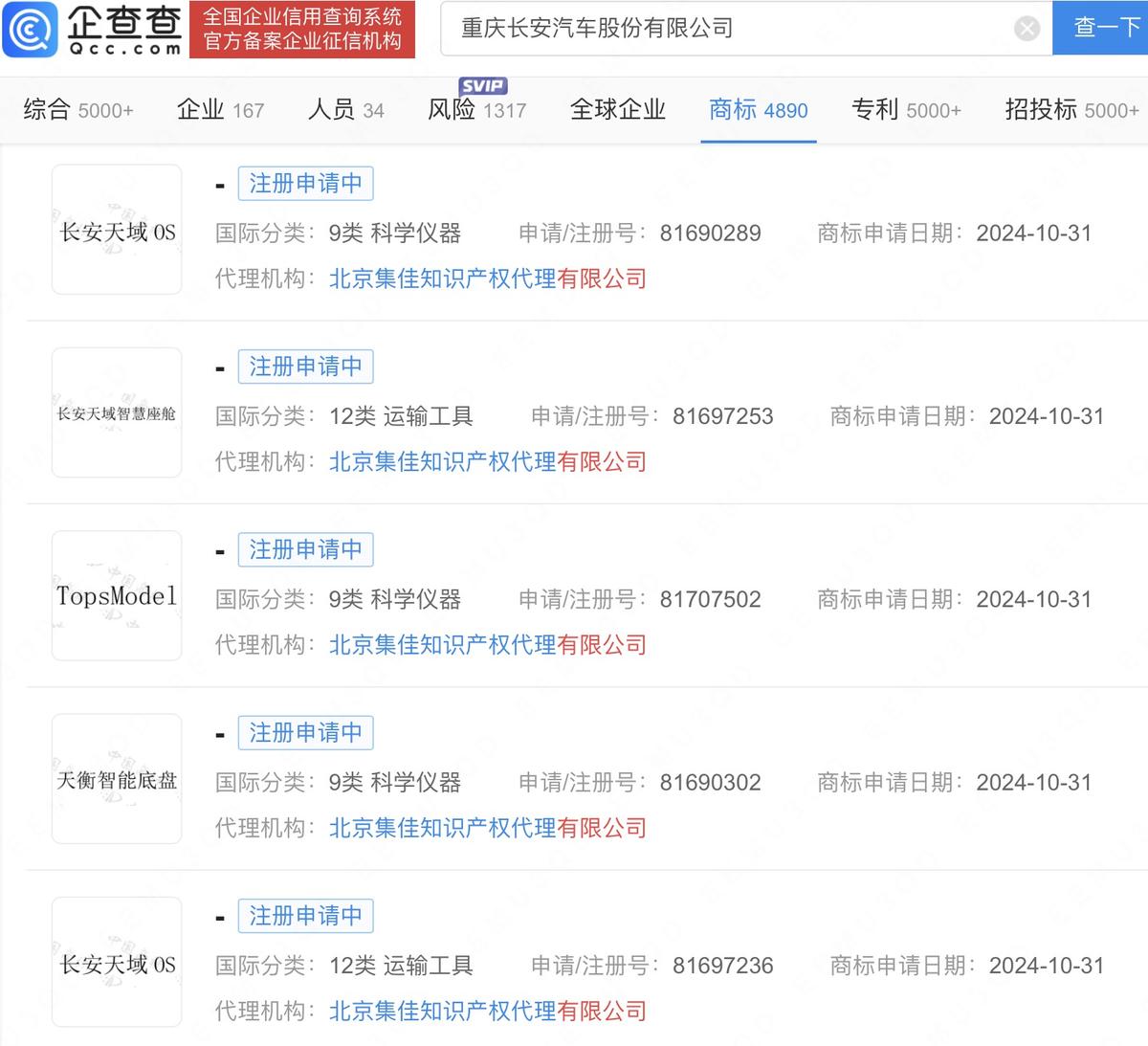1148x1046 pixels.
Task: Click the TopsModel trademark image
Action: click(x=116, y=594)
